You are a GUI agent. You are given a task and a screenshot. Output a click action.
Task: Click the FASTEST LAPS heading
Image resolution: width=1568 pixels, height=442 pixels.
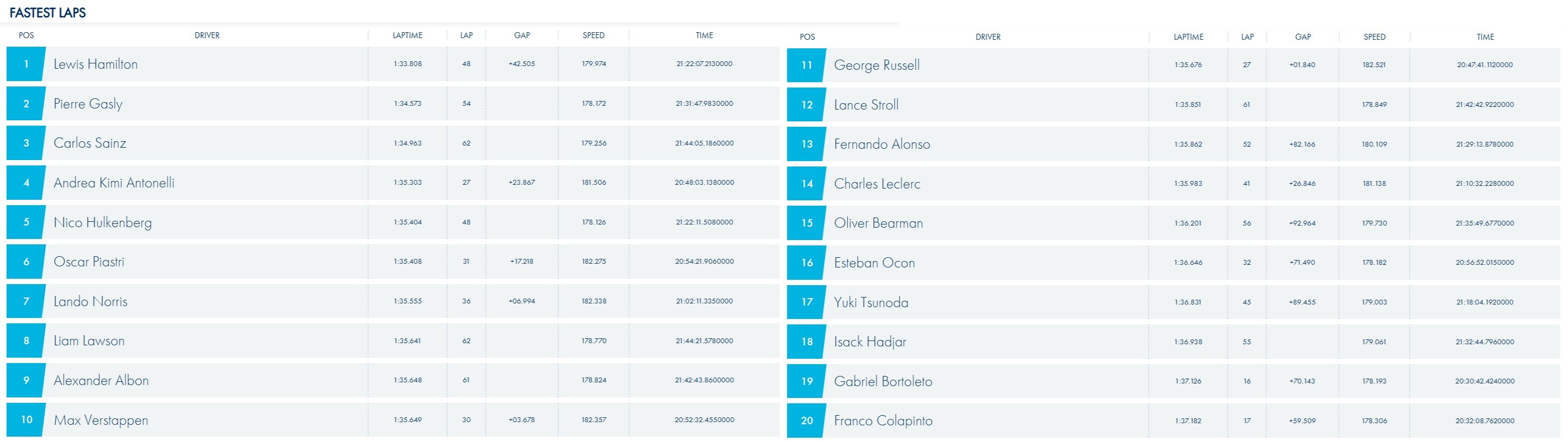(x=47, y=13)
